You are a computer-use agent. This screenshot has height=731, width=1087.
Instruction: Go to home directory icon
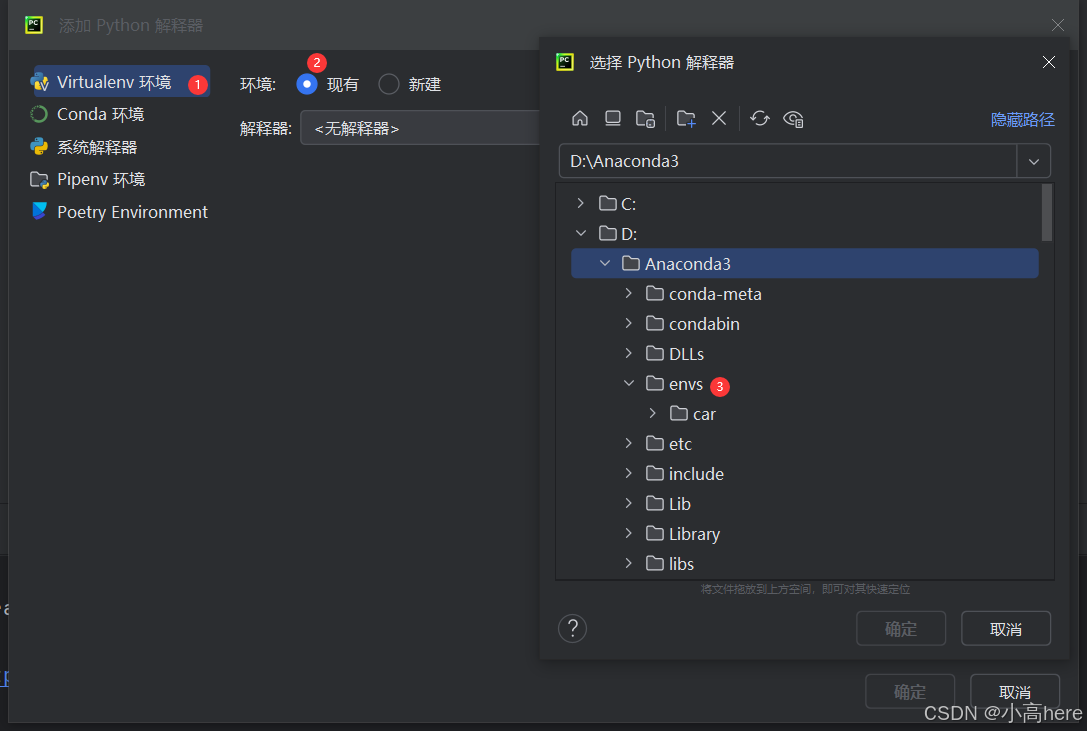(580, 119)
